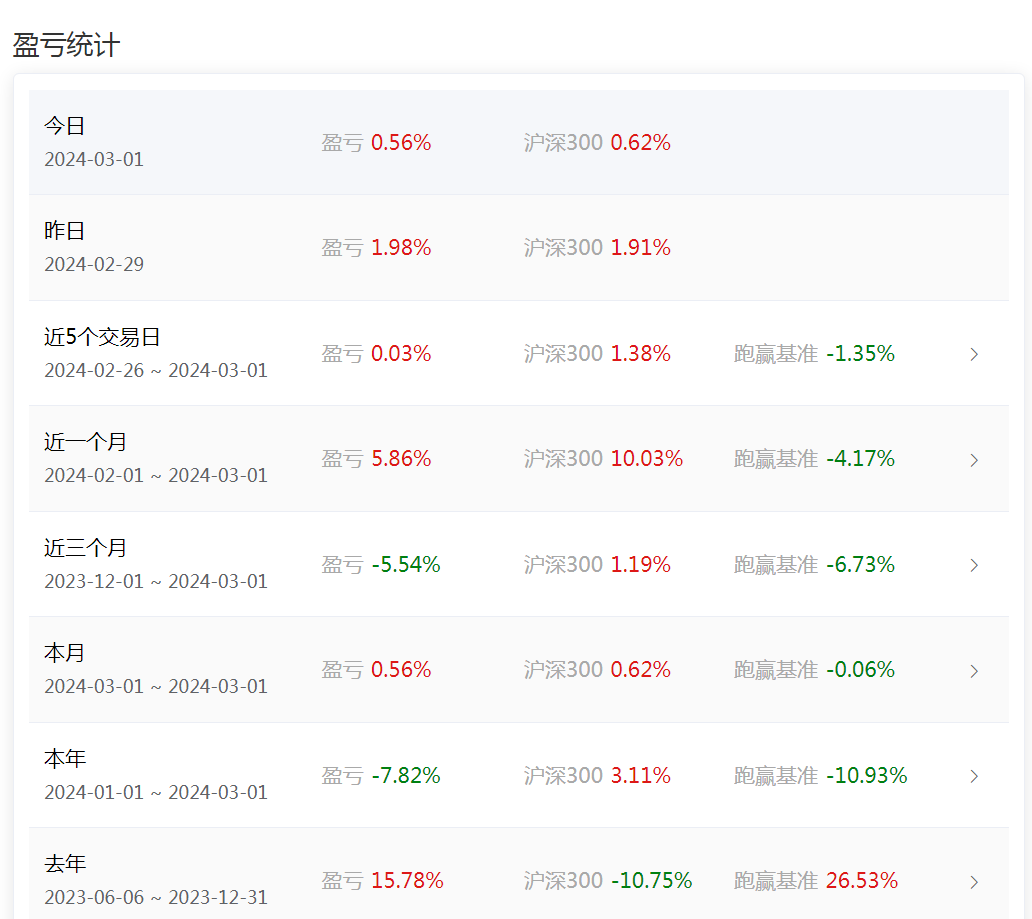This screenshot has height=919, width=1032.
Task: Click 跑赢基准 value -1.35%
Action: (x=860, y=354)
